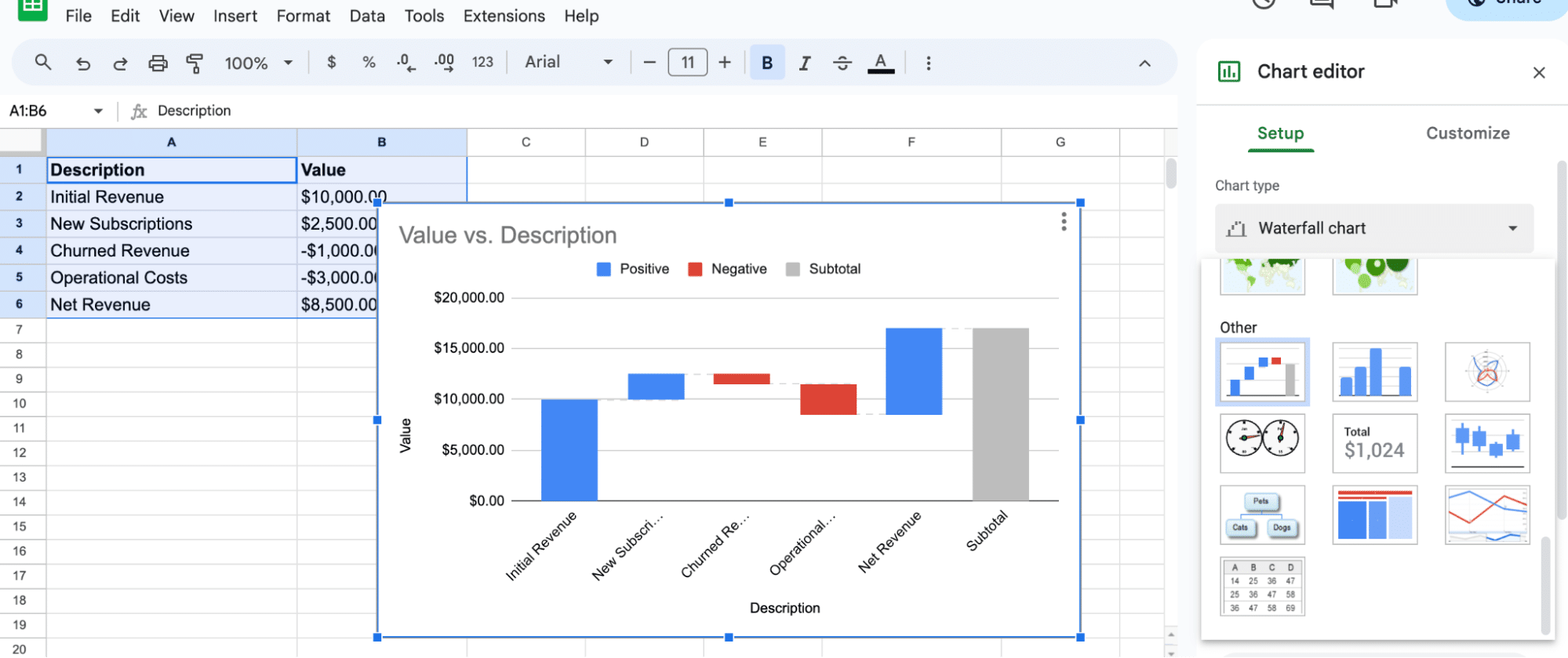Screen dimensions: 1568x658
Task: Select the table chart thumbnail
Action: 1262,586
